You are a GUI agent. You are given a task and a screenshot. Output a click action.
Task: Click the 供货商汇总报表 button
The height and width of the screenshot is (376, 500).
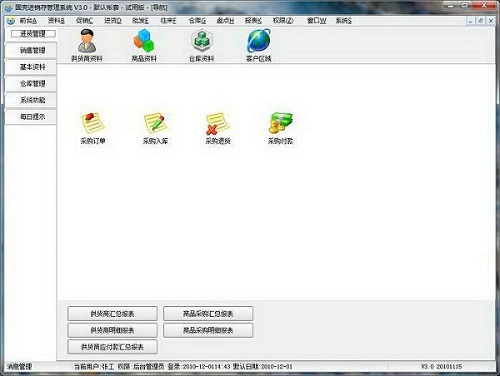click(112, 314)
